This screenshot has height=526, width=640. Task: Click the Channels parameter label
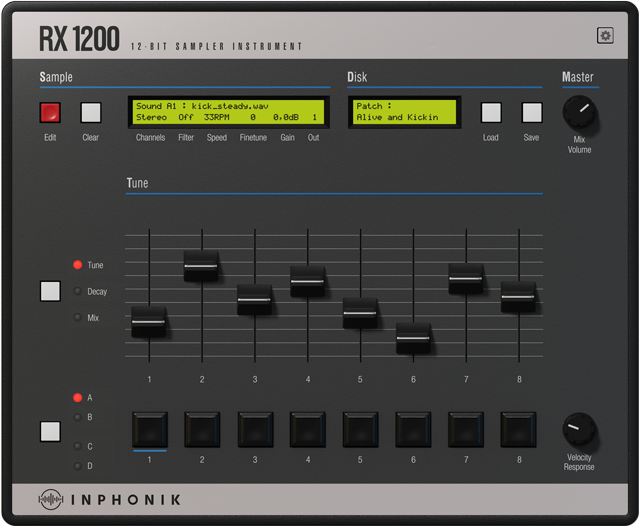click(151, 138)
